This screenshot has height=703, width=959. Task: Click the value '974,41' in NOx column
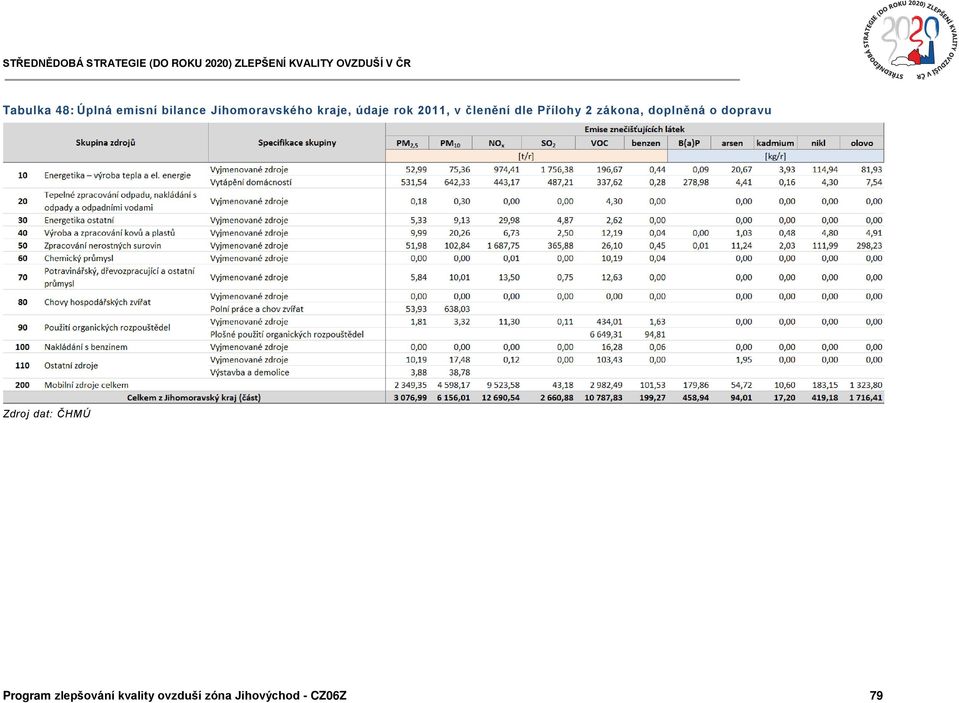point(506,169)
